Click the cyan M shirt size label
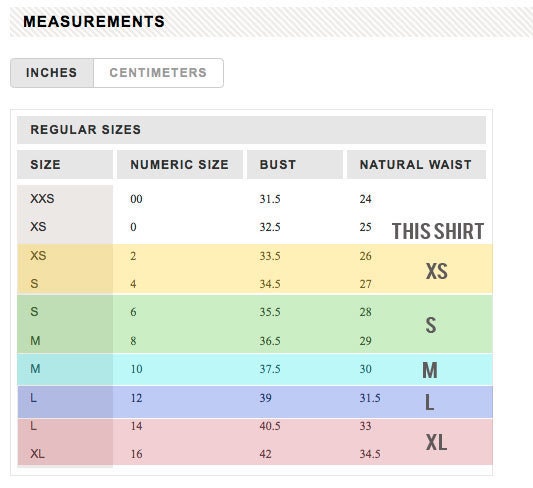Image resolution: width=533 pixels, height=488 pixels. (x=430, y=370)
